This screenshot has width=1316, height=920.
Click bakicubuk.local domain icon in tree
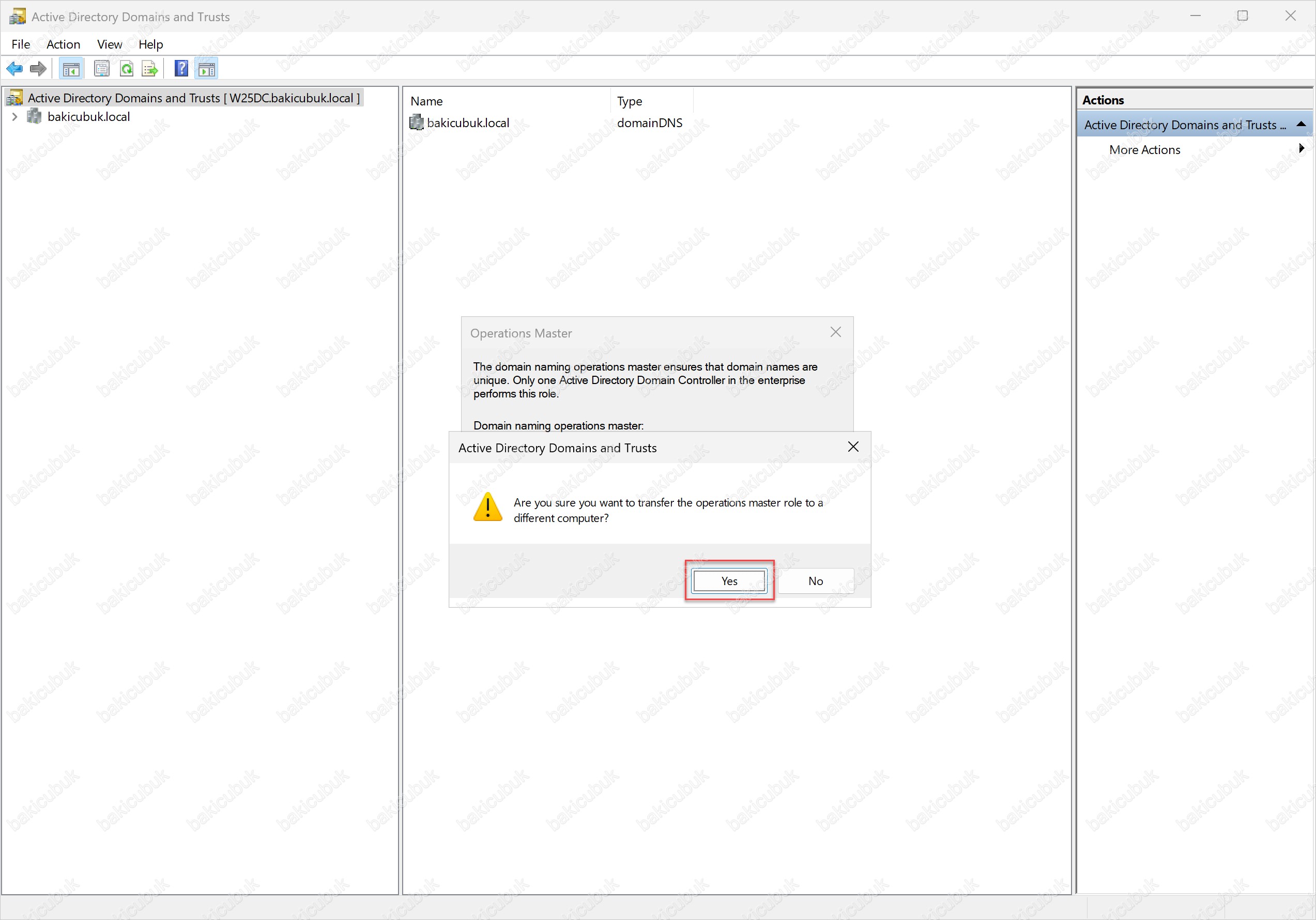pyautogui.click(x=35, y=116)
